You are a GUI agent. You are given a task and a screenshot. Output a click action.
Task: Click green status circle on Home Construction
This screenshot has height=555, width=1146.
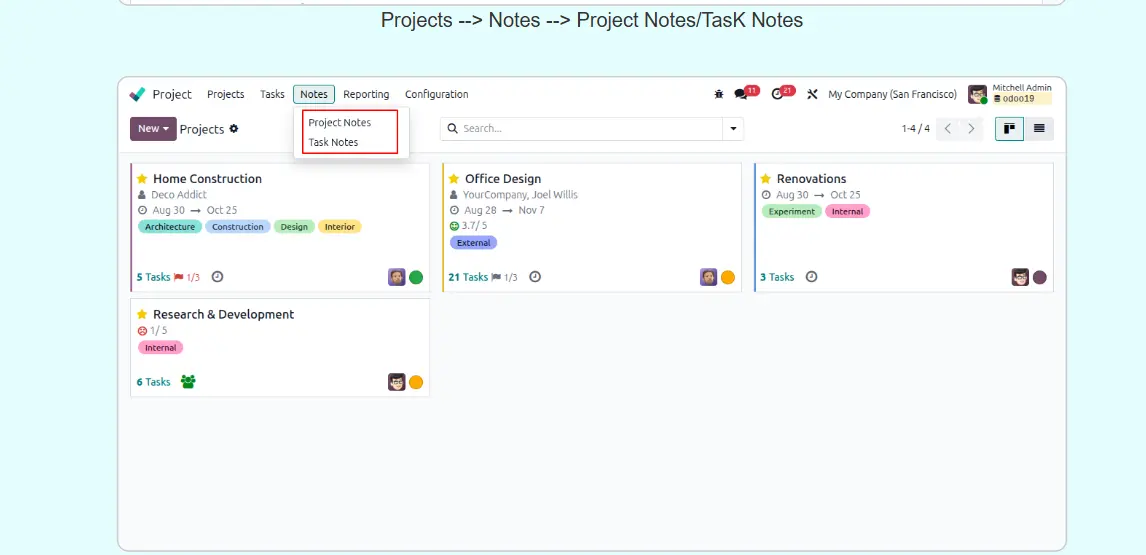click(416, 277)
